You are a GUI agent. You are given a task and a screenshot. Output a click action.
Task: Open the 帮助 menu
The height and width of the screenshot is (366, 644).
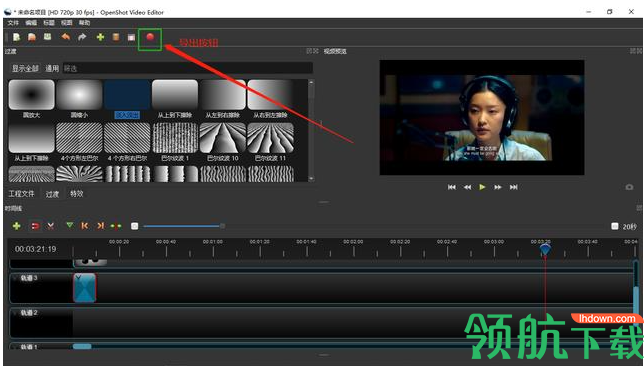pos(84,23)
